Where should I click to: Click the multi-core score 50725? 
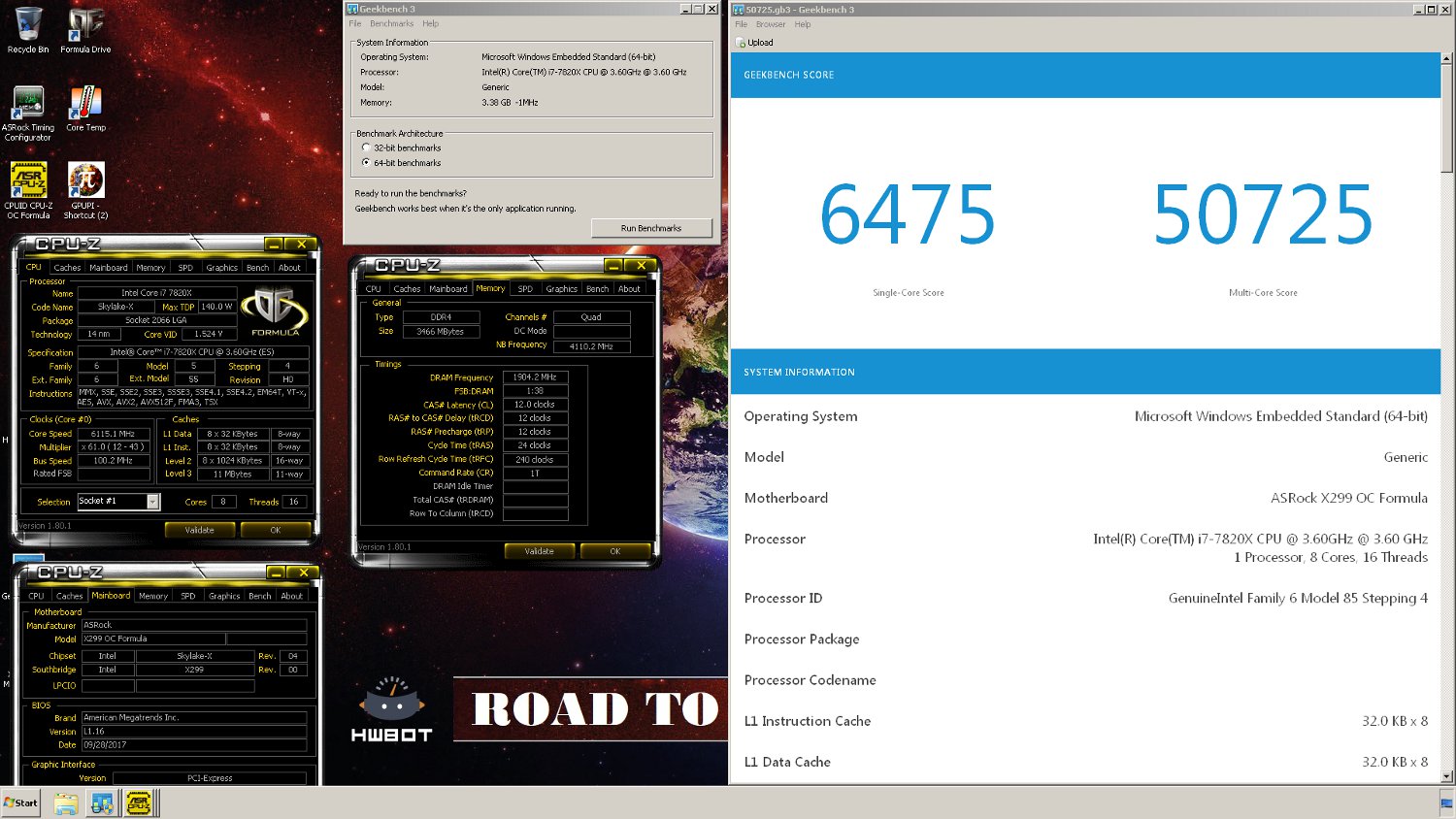click(1263, 214)
